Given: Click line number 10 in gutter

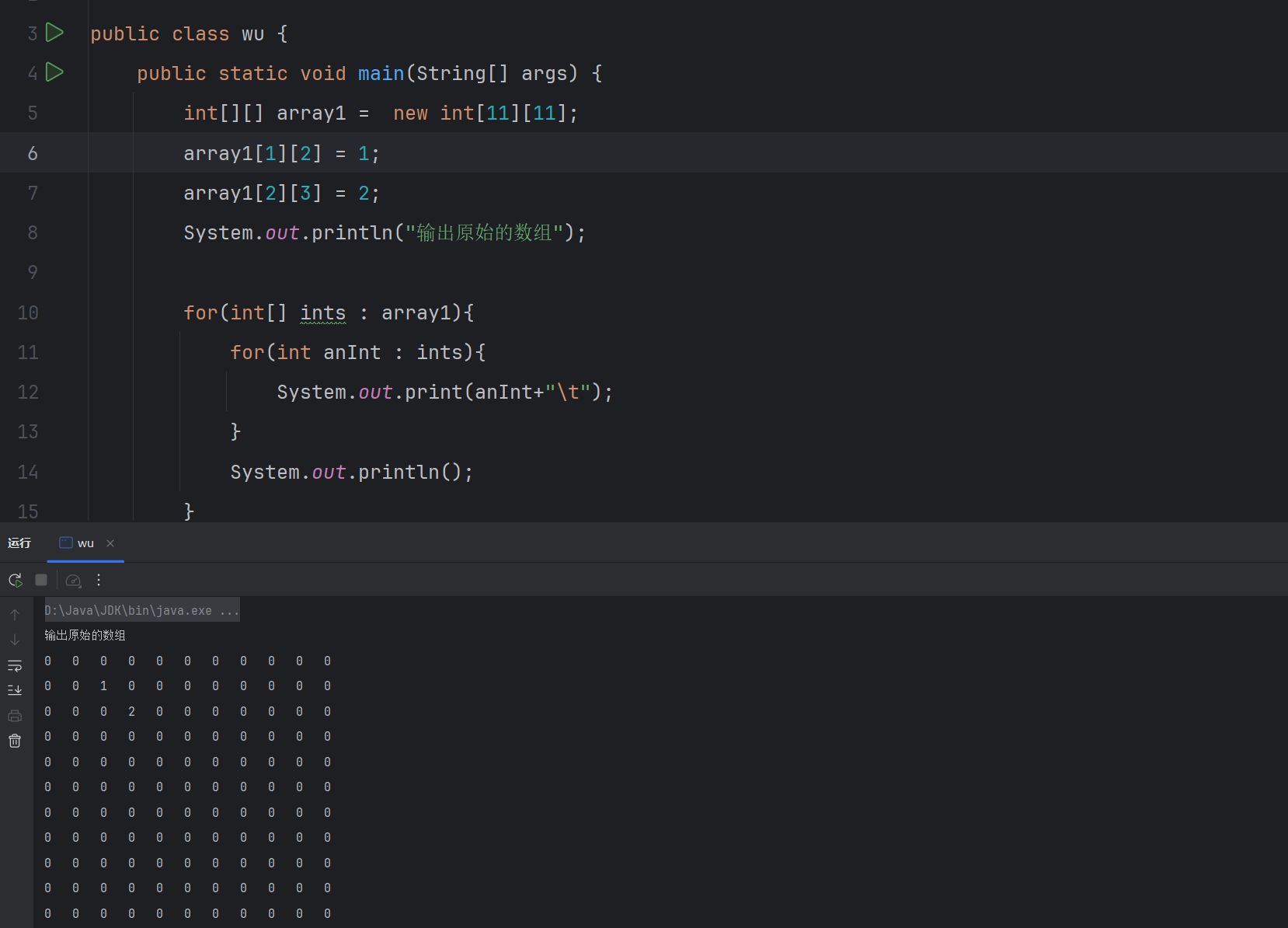Looking at the screenshot, I should [x=28, y=312].
